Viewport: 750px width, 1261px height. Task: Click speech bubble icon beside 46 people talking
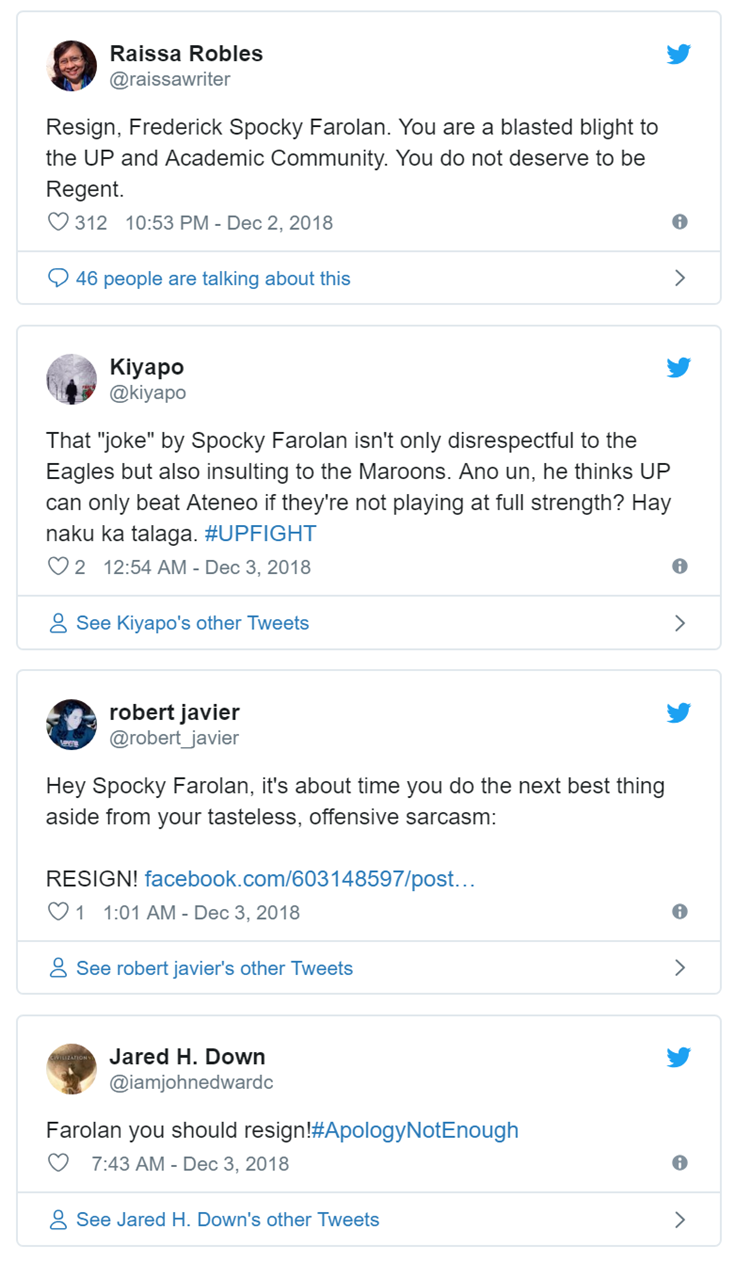[58, 278]
